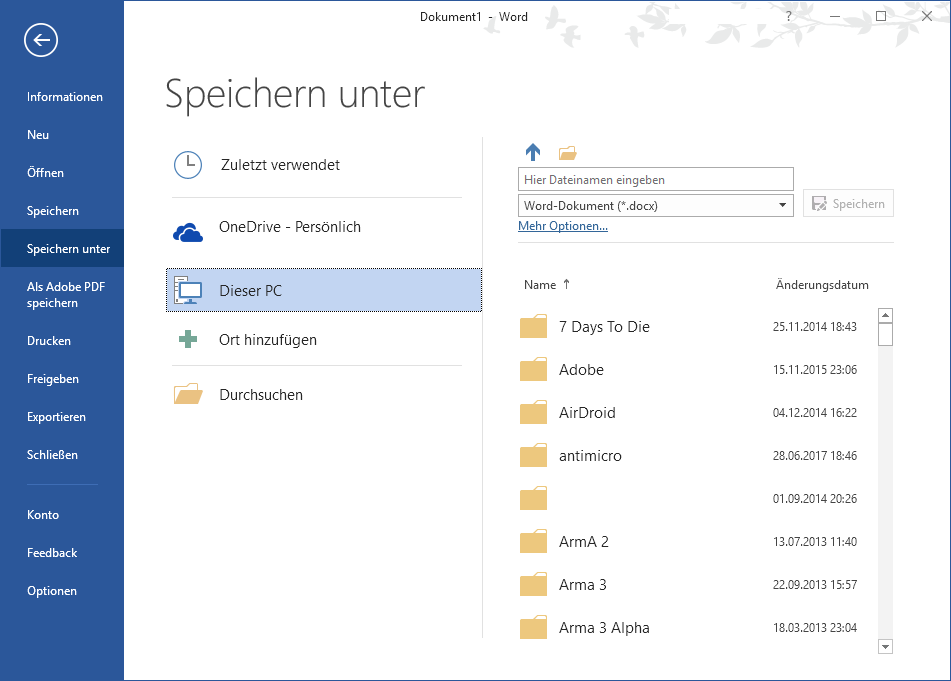Click the date 22.09.2013 15:57
951x681 pixels.
pos(815,585)
